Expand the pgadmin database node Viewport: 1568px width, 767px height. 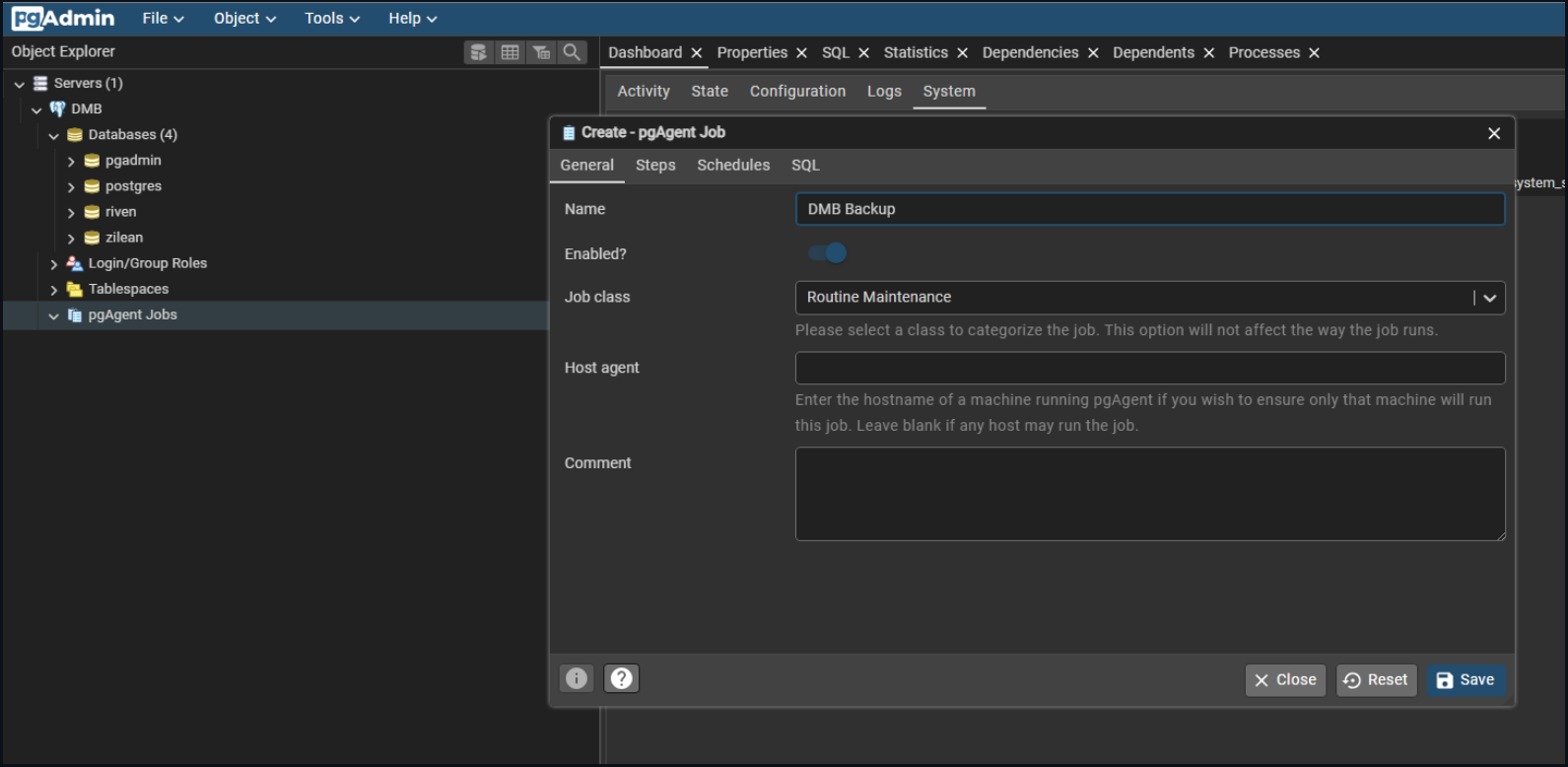(x=71, y=161)
